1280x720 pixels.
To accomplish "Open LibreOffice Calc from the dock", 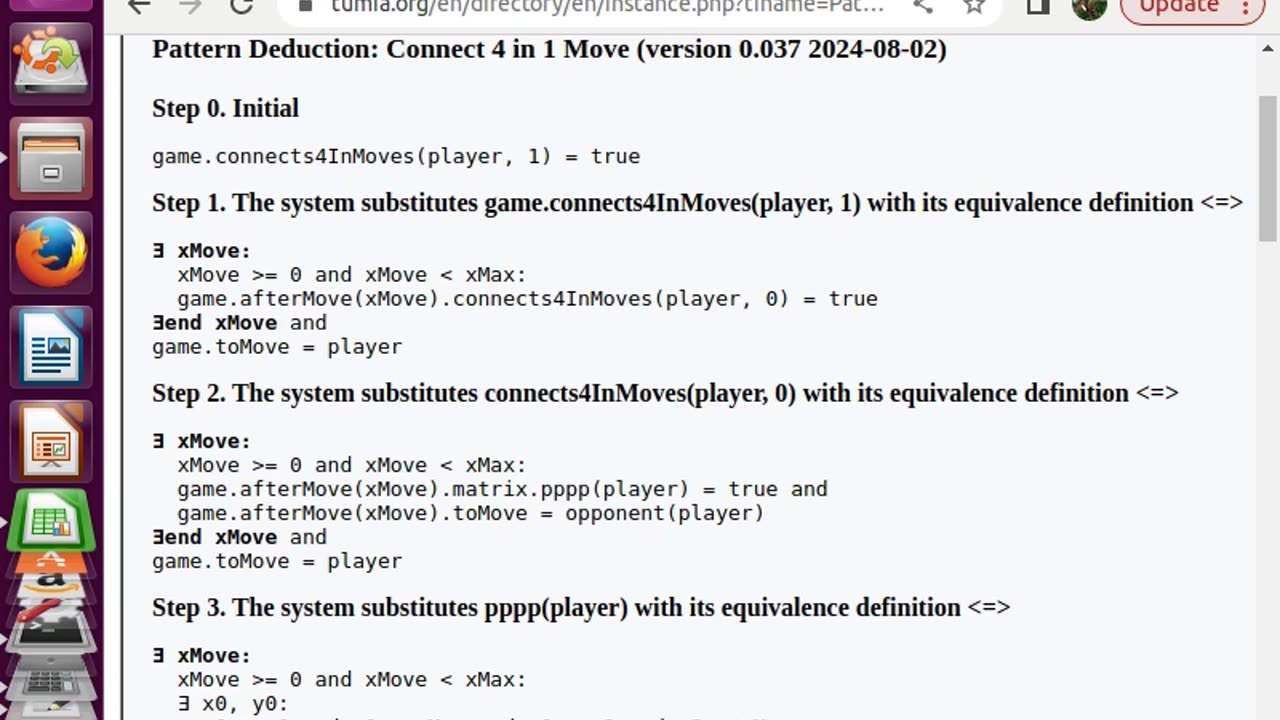I will [x=51, y=520].
